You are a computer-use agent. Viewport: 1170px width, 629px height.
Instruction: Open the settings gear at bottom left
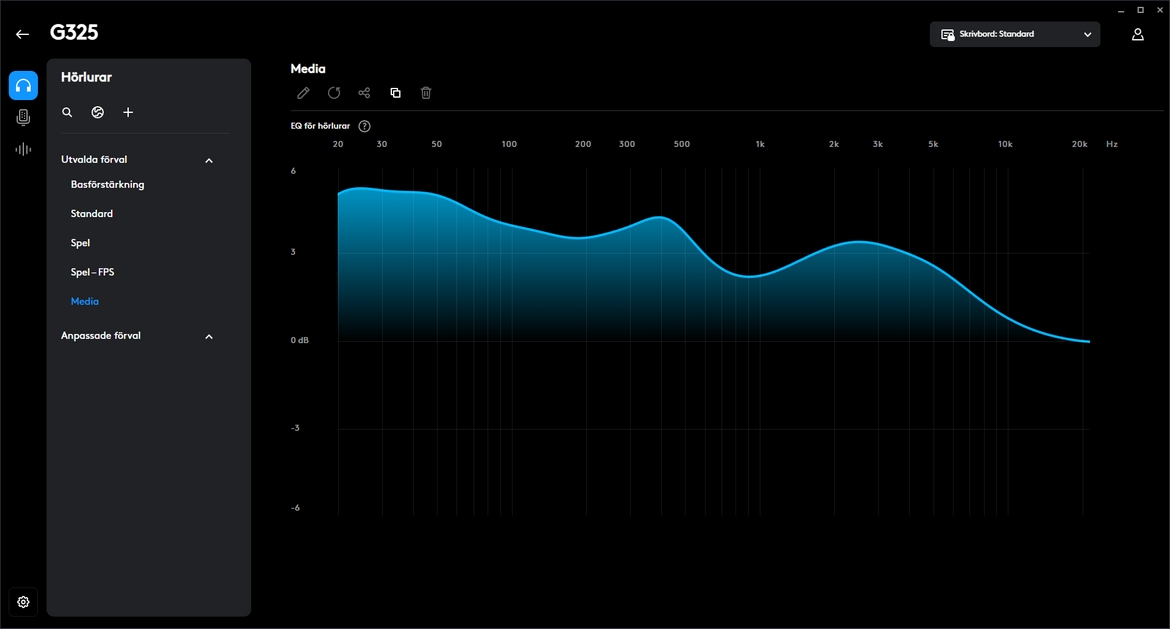pos(23,602)
